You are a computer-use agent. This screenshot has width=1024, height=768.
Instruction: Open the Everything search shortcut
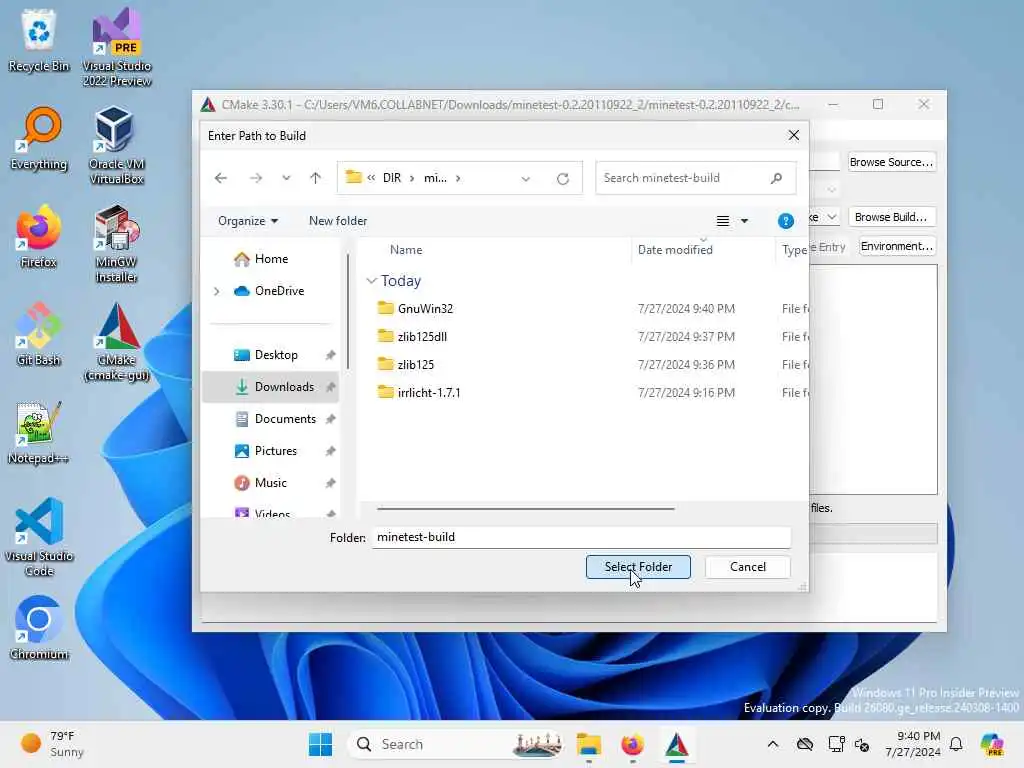[39, 138]
